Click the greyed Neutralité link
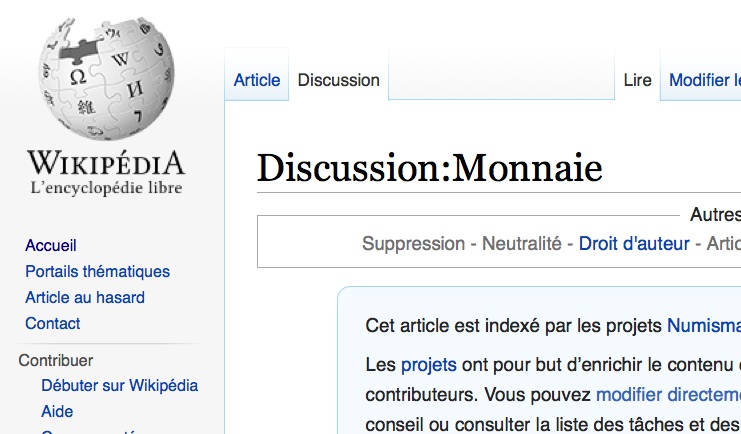This screenshot has width=741, height=434. tap(522, 244)
